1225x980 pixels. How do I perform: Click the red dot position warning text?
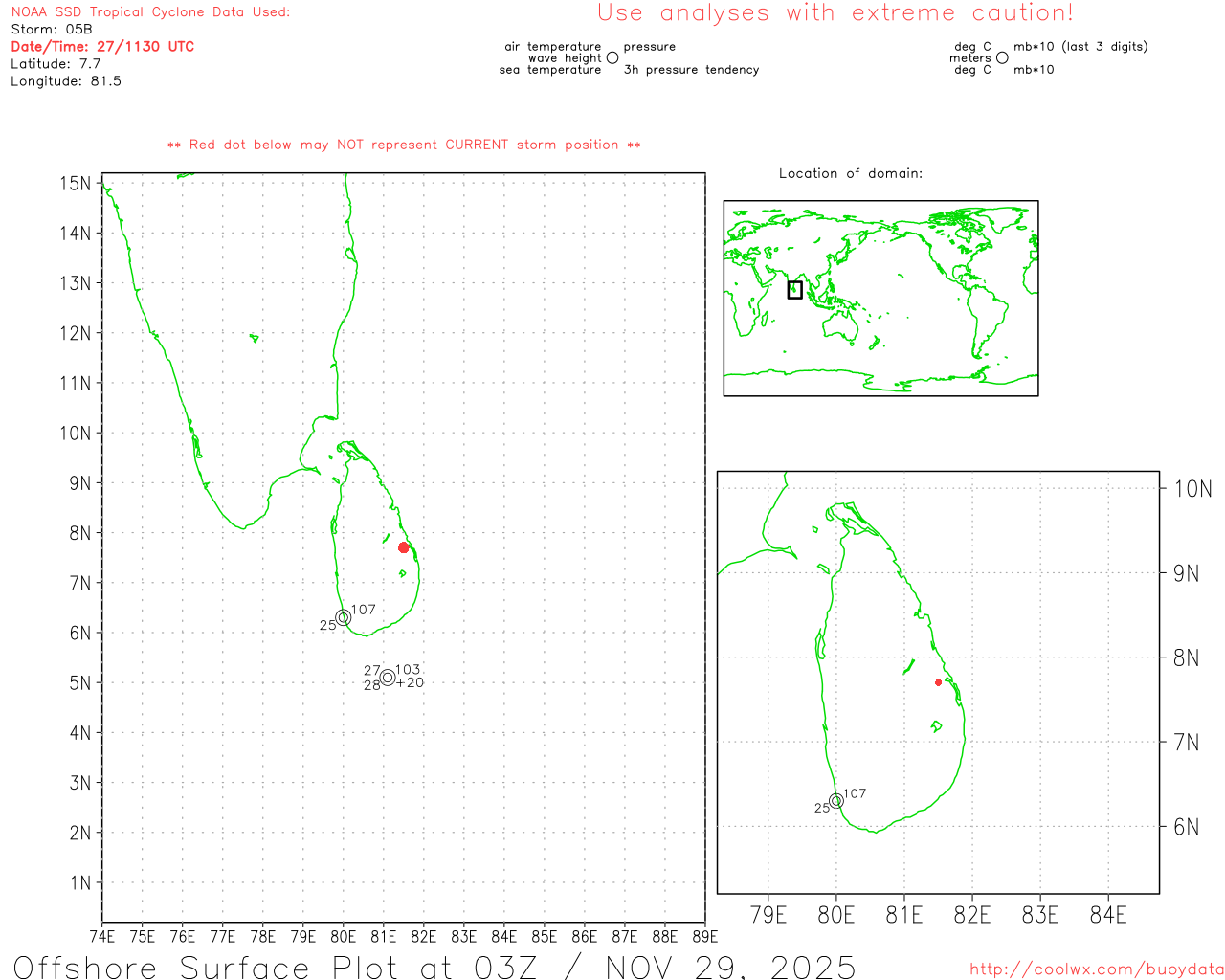coord(404,145)
